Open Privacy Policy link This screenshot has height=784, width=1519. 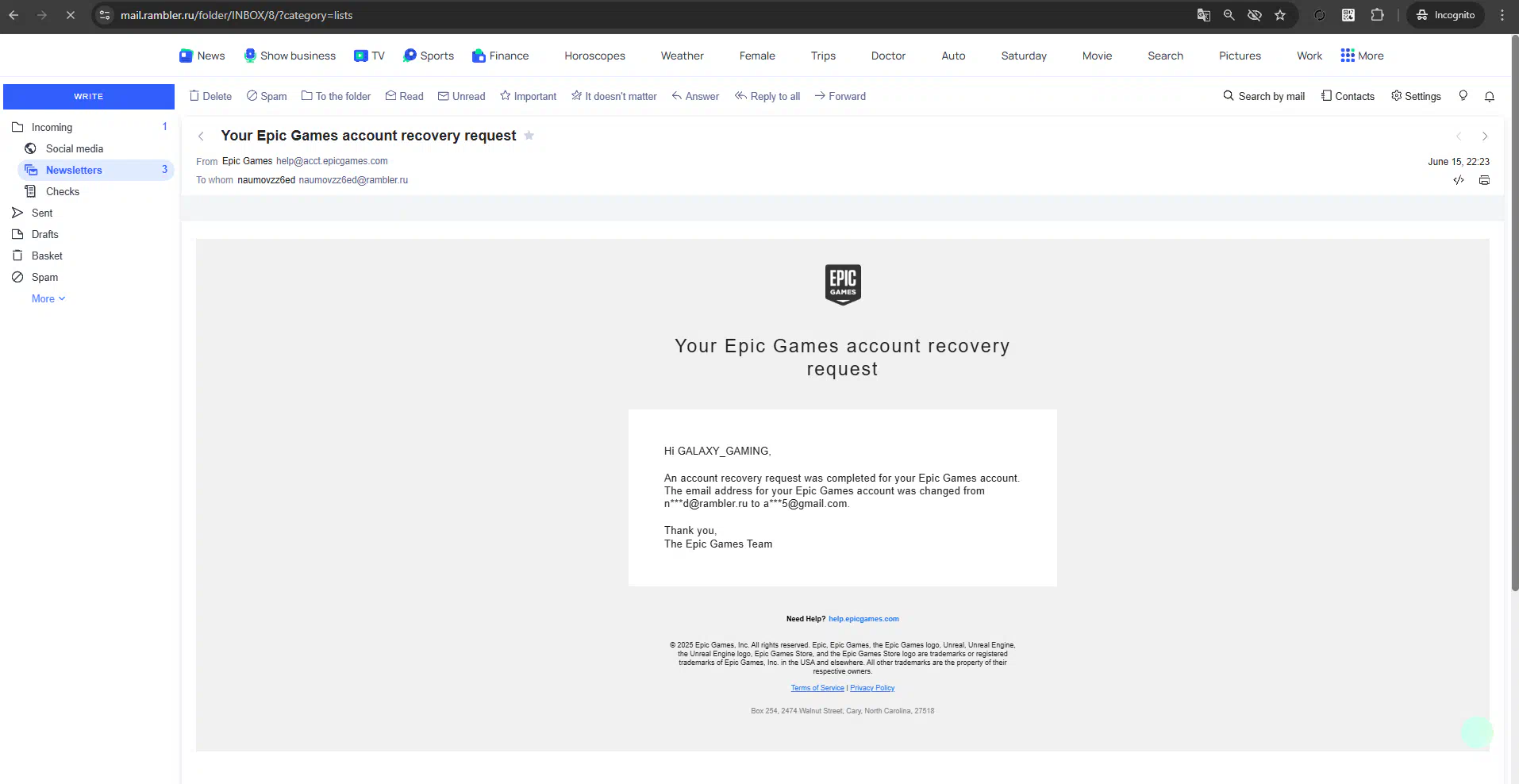(x=872, y=688)
